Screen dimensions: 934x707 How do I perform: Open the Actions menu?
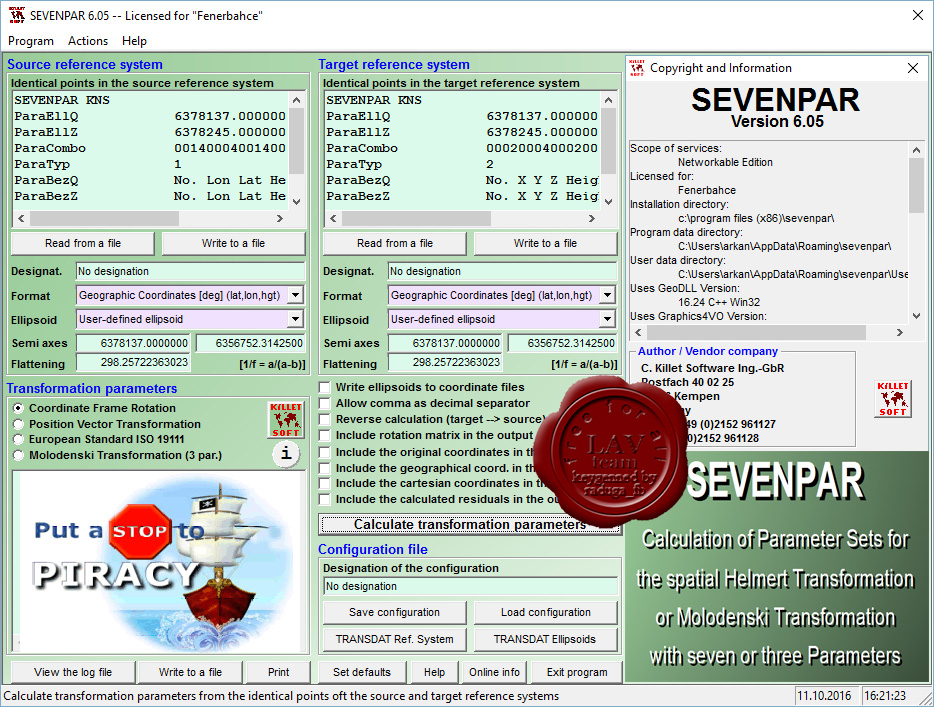pyautogui.click(x=88, y=41)
